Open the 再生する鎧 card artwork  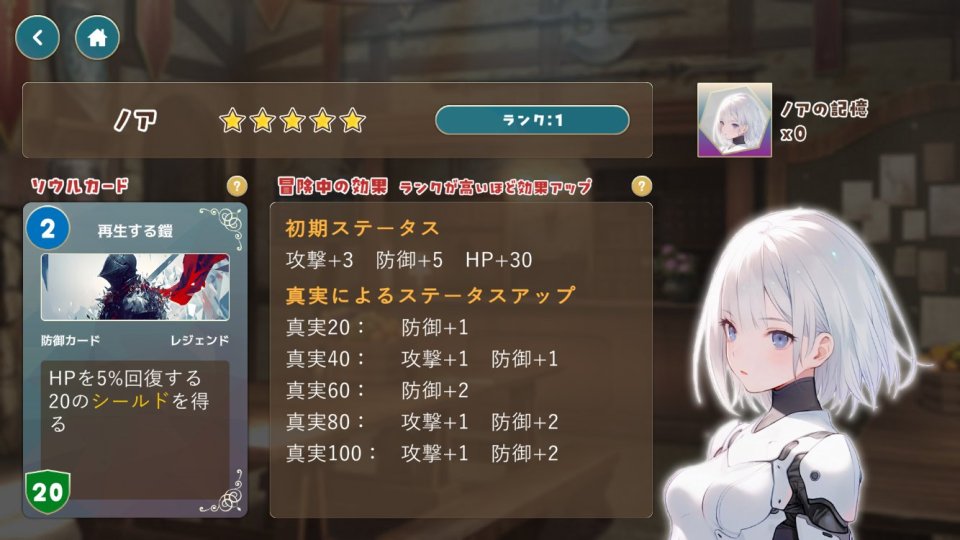135,287
